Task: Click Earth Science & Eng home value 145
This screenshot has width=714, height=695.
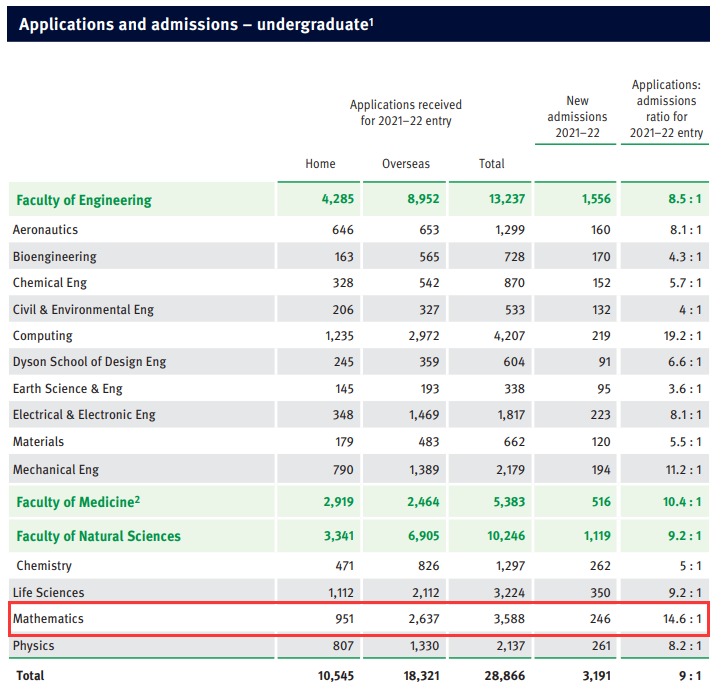Action: 344,389
